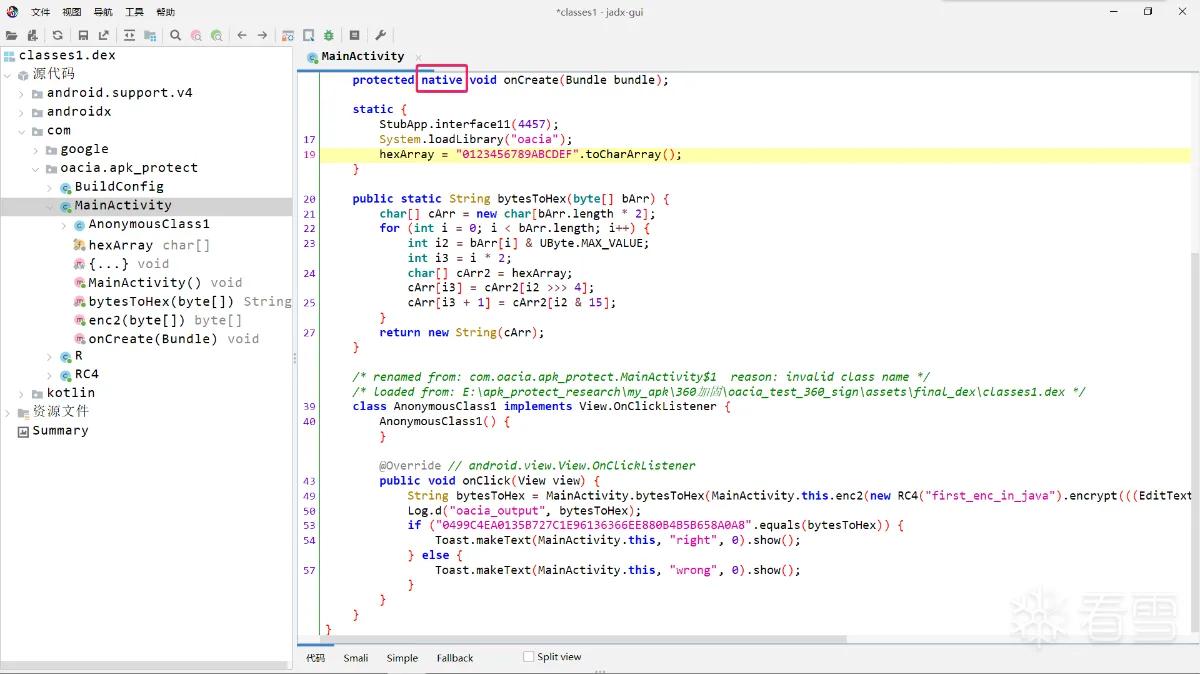Open the 导航 menu

pyautogui.click(x=102, y=12)
